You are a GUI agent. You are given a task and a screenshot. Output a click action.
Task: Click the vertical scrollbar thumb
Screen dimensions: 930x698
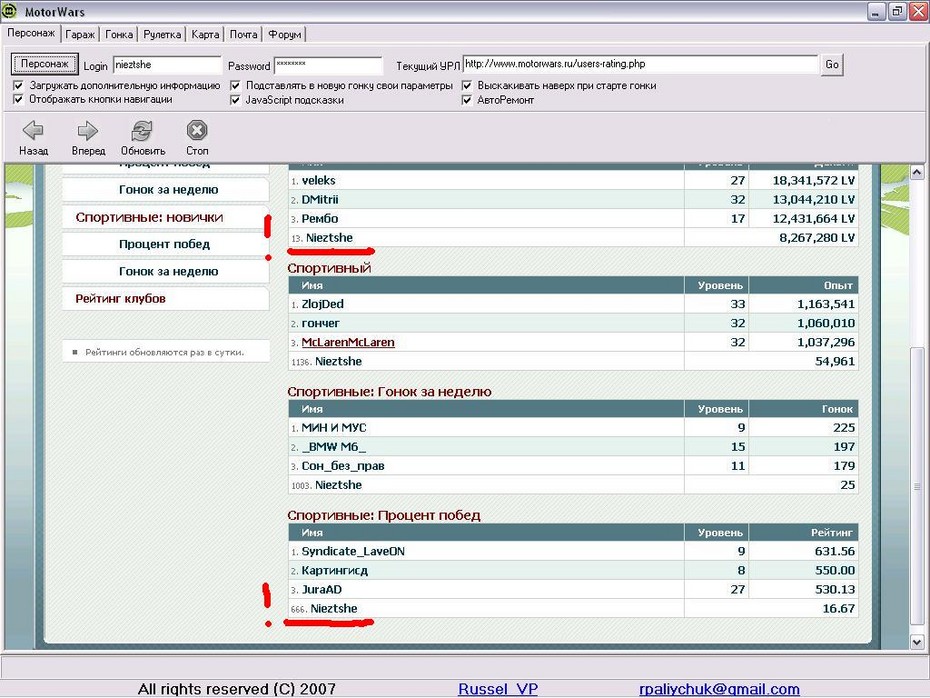(916, 486)
